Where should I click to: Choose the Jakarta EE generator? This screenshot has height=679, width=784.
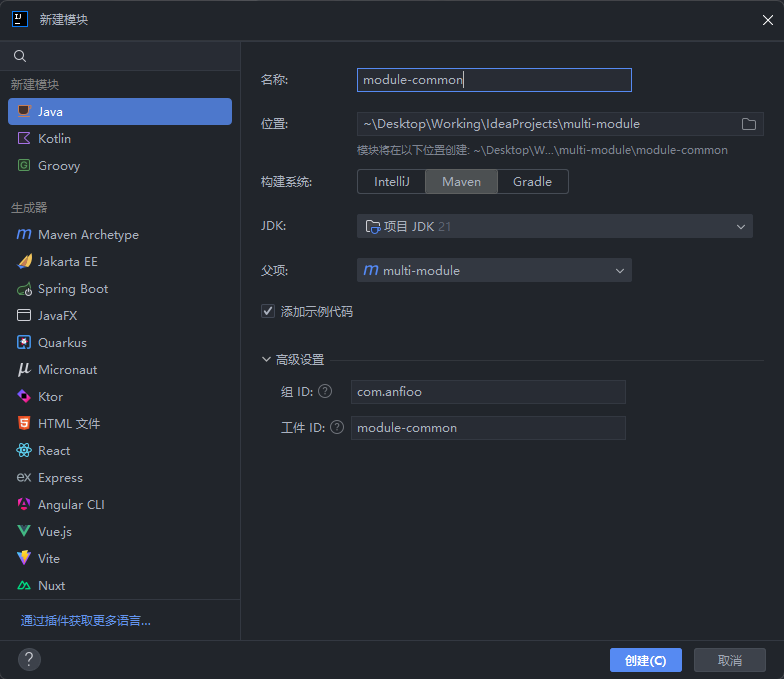[120, 262]
